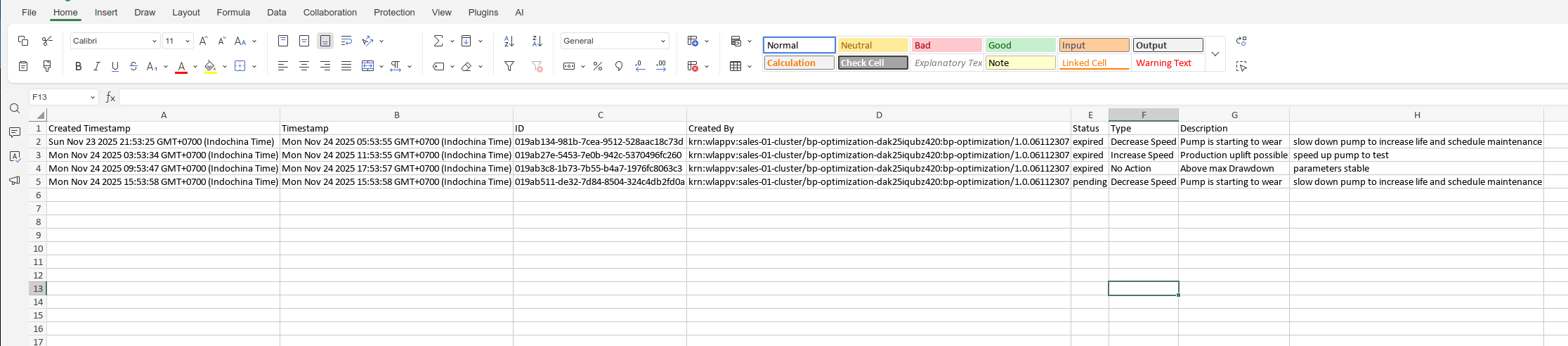Apply the Good cell style
The height and width of the screenshot is (346, 1568).
pos(1020,45)
